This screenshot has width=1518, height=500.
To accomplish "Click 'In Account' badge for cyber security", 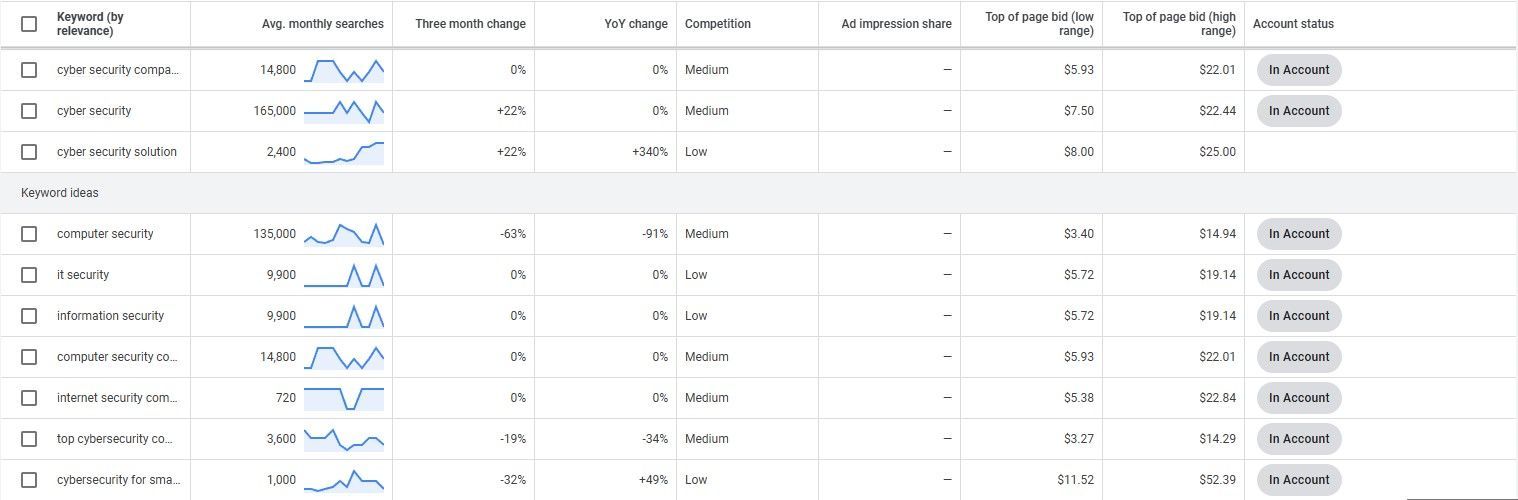I will coord(1299,111).
